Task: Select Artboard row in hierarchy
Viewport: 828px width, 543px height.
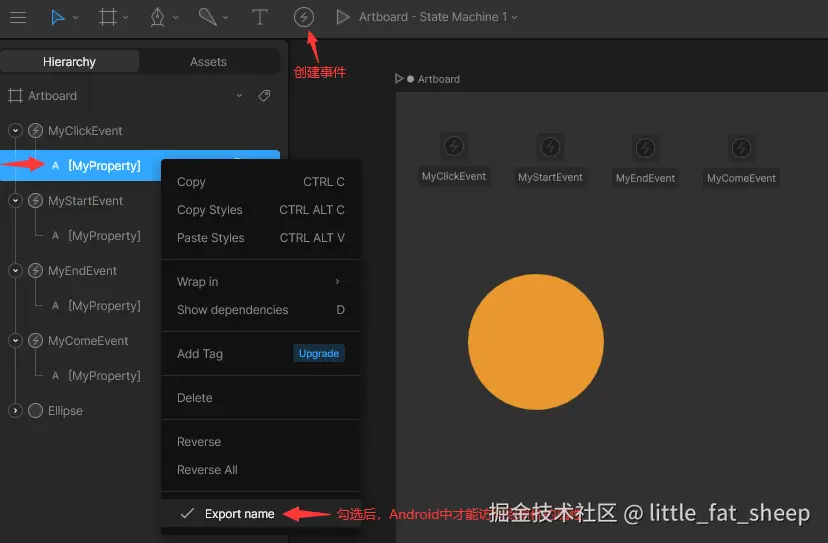Action: click(x=52, y=96)
